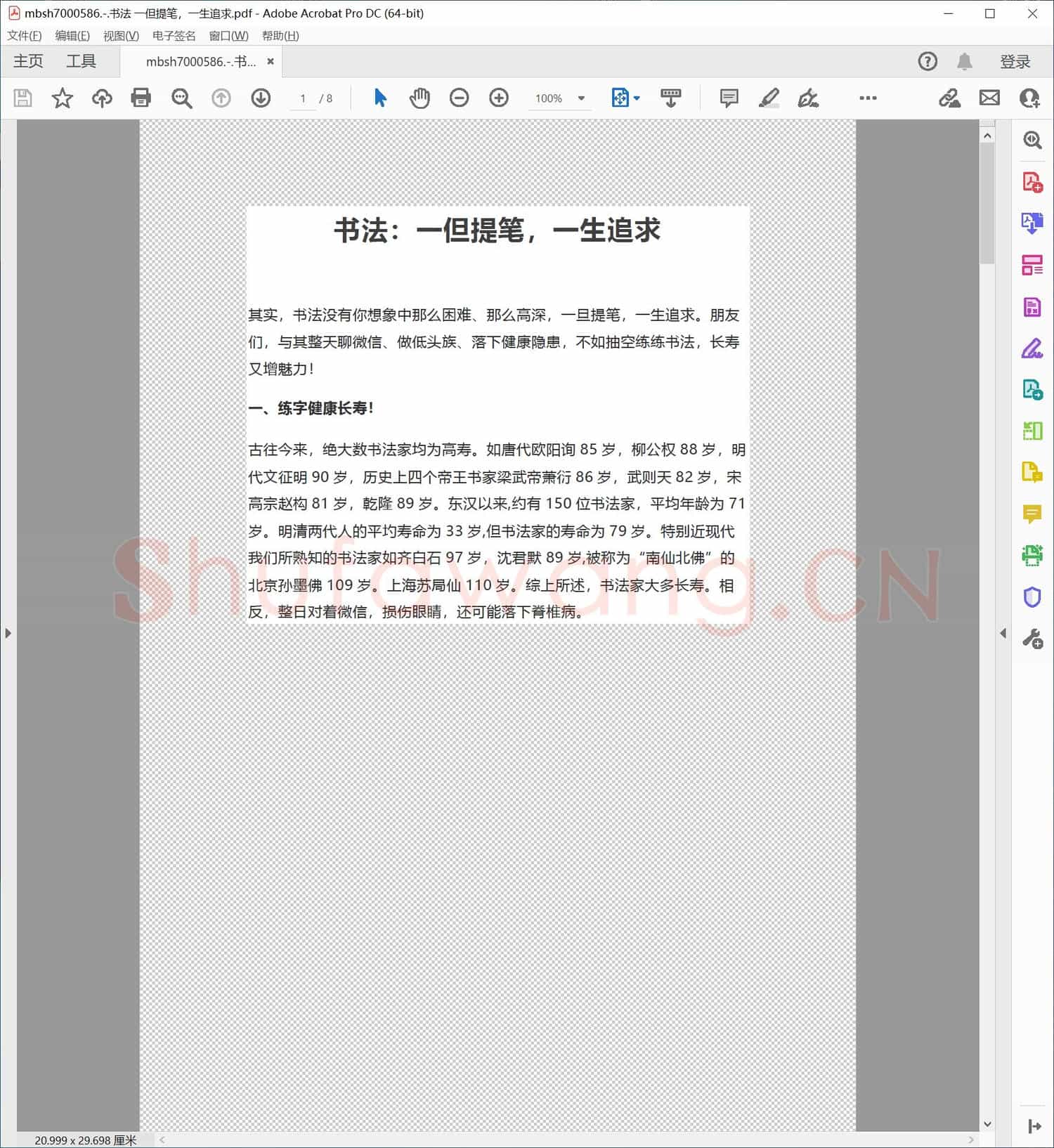Viewport: 1054px width, 1148px height.
Task: Click the add user share icon
Action: pos(1029,98)
